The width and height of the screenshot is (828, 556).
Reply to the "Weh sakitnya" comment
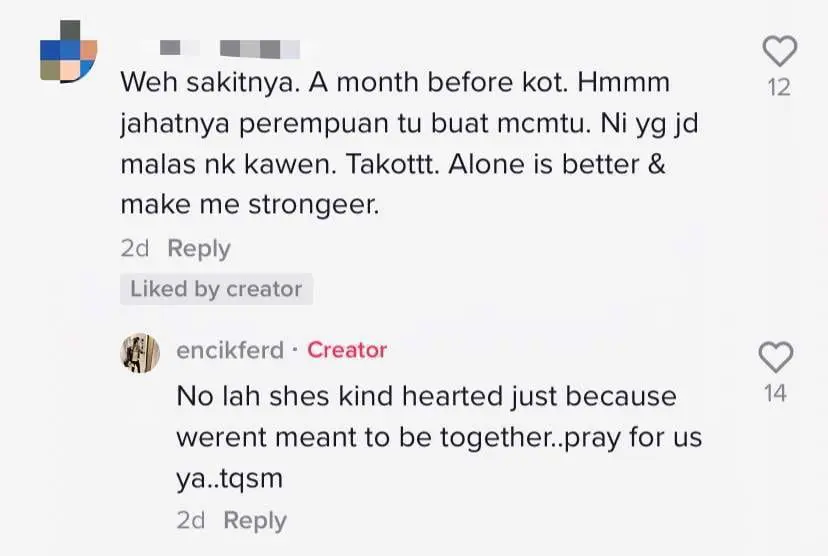click(198, 249)
